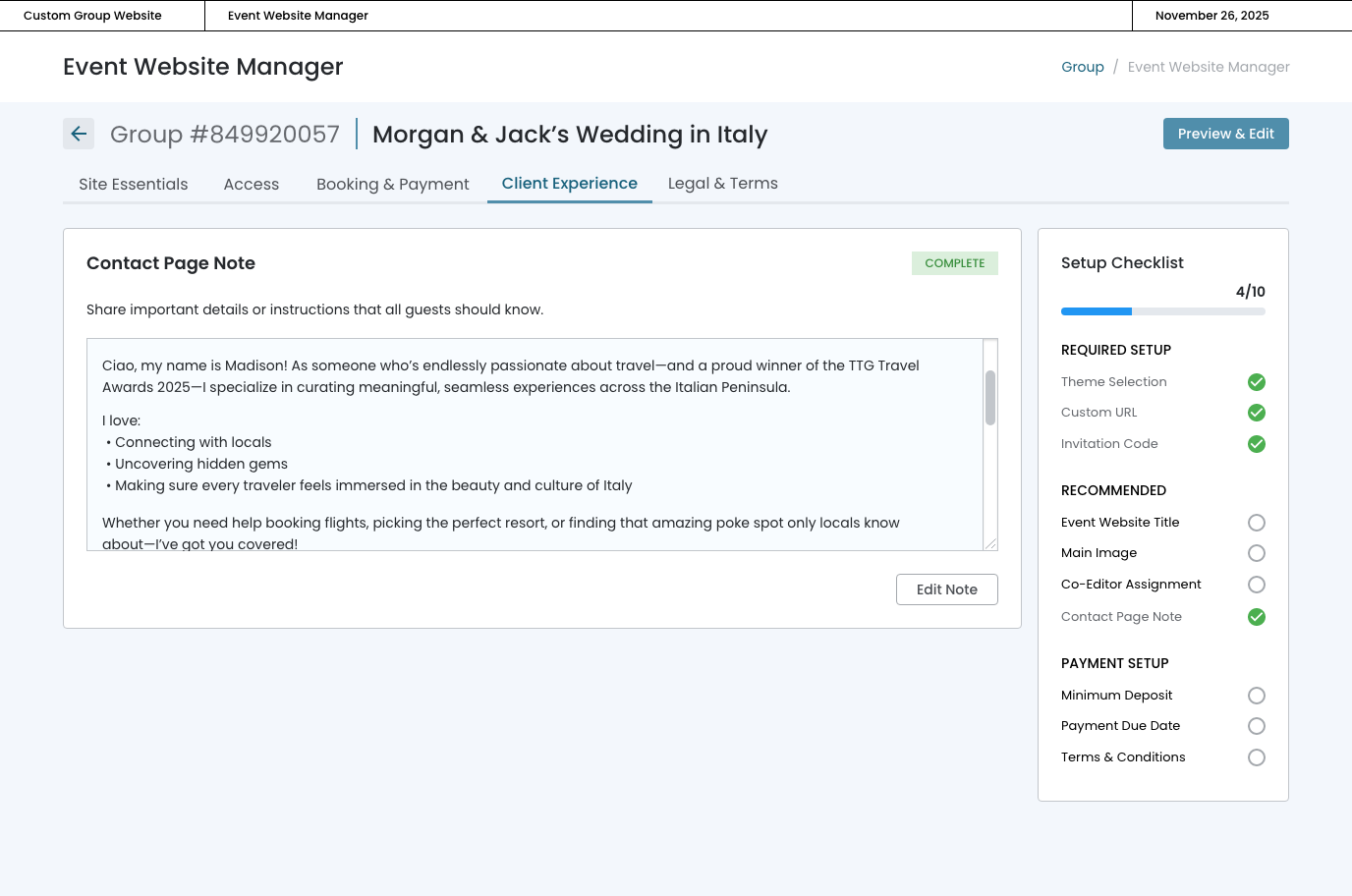
Task: Click the back arrow beside the Group number
Action: tap(79, 134)
